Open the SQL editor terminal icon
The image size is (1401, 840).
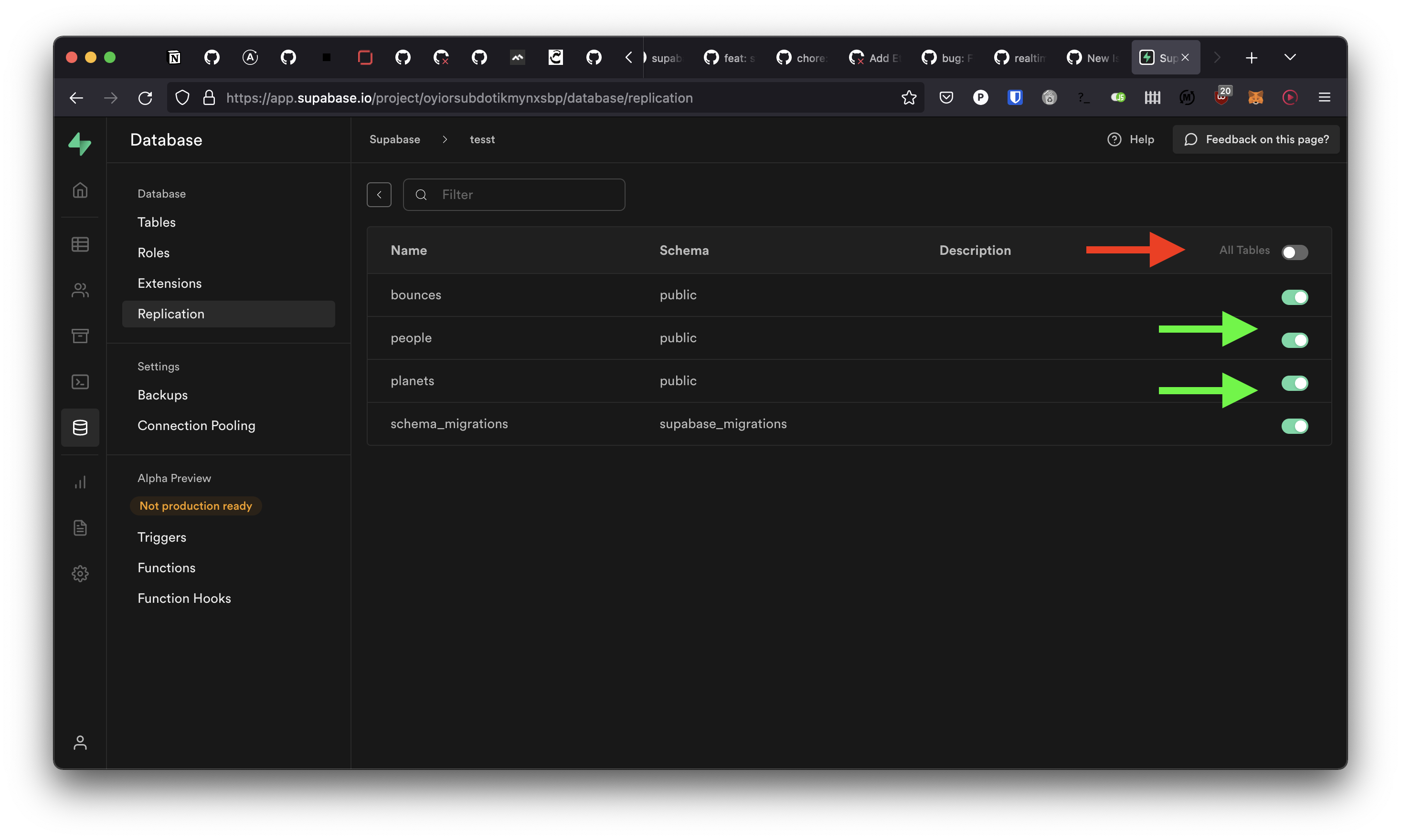point(80,382)
